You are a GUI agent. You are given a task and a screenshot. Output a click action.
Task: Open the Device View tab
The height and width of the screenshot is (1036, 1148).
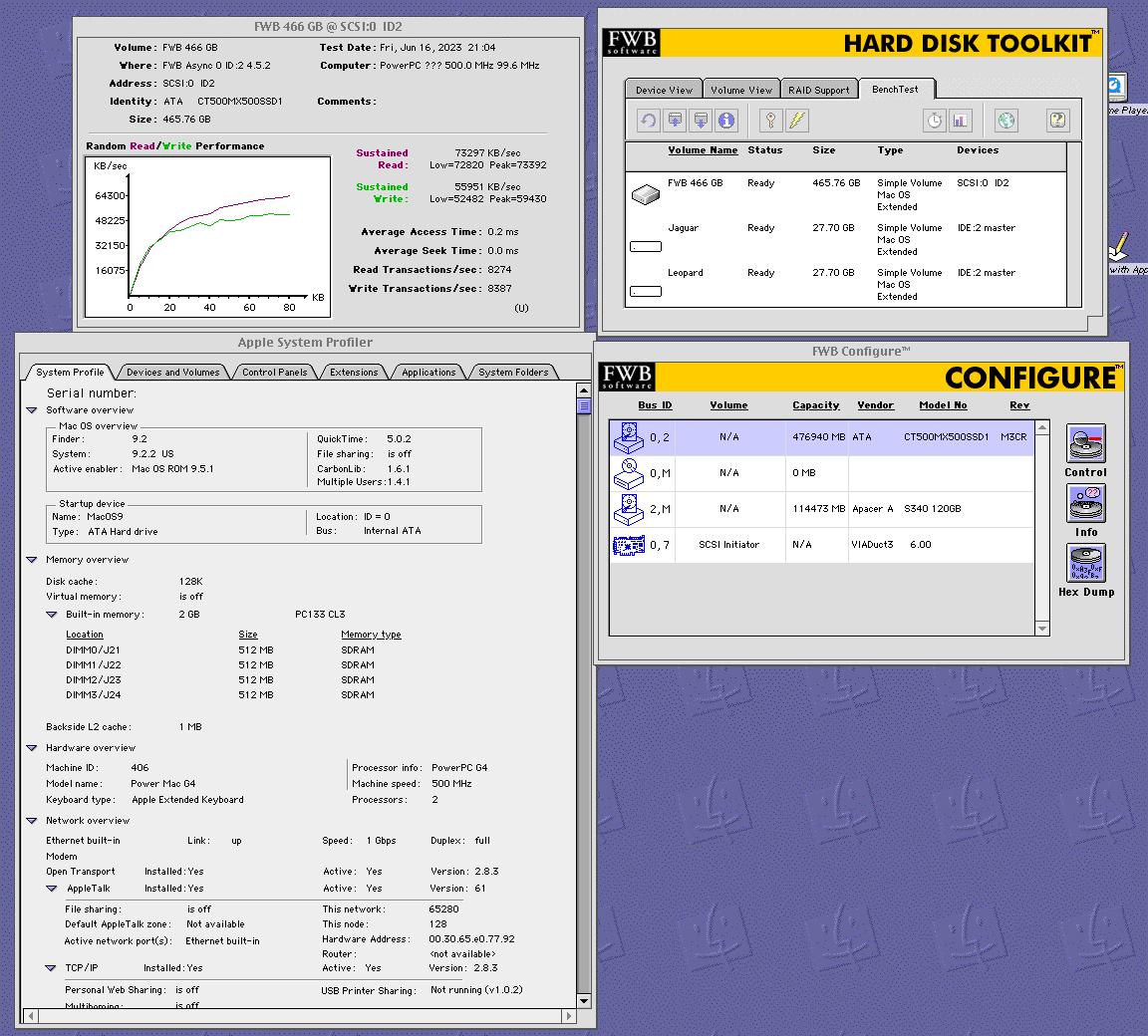pos(664,90)
